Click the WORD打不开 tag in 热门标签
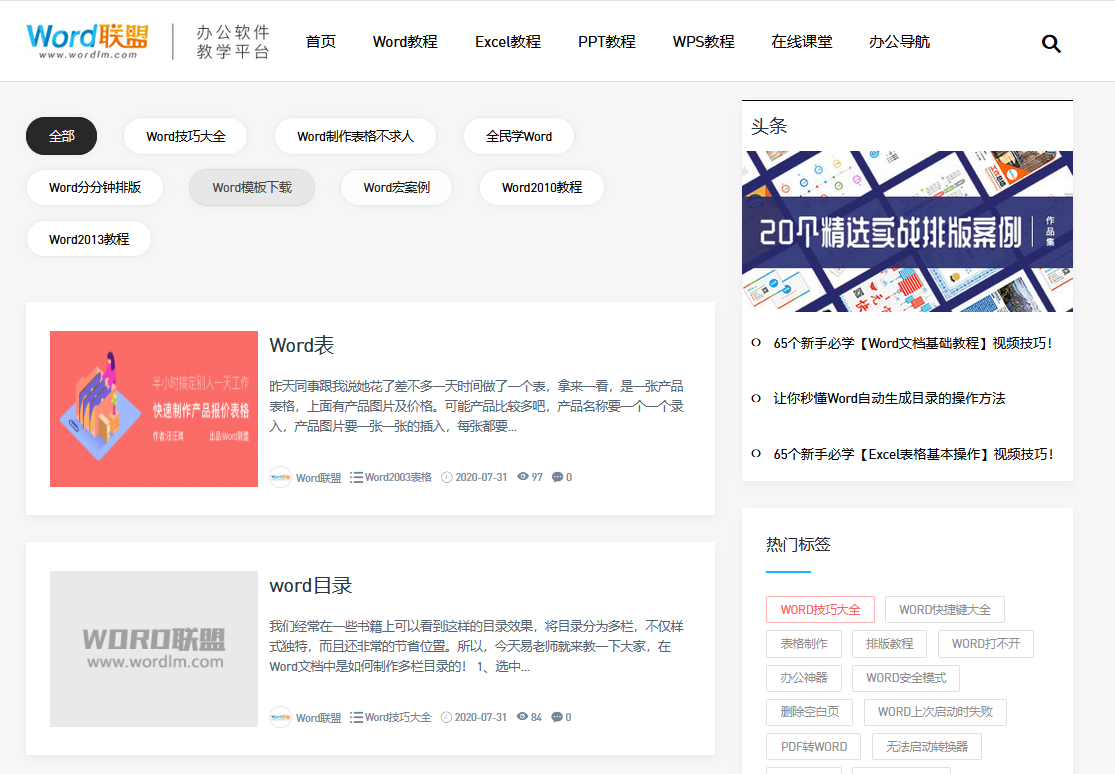 pyautogui.click(x=986, y=644)
